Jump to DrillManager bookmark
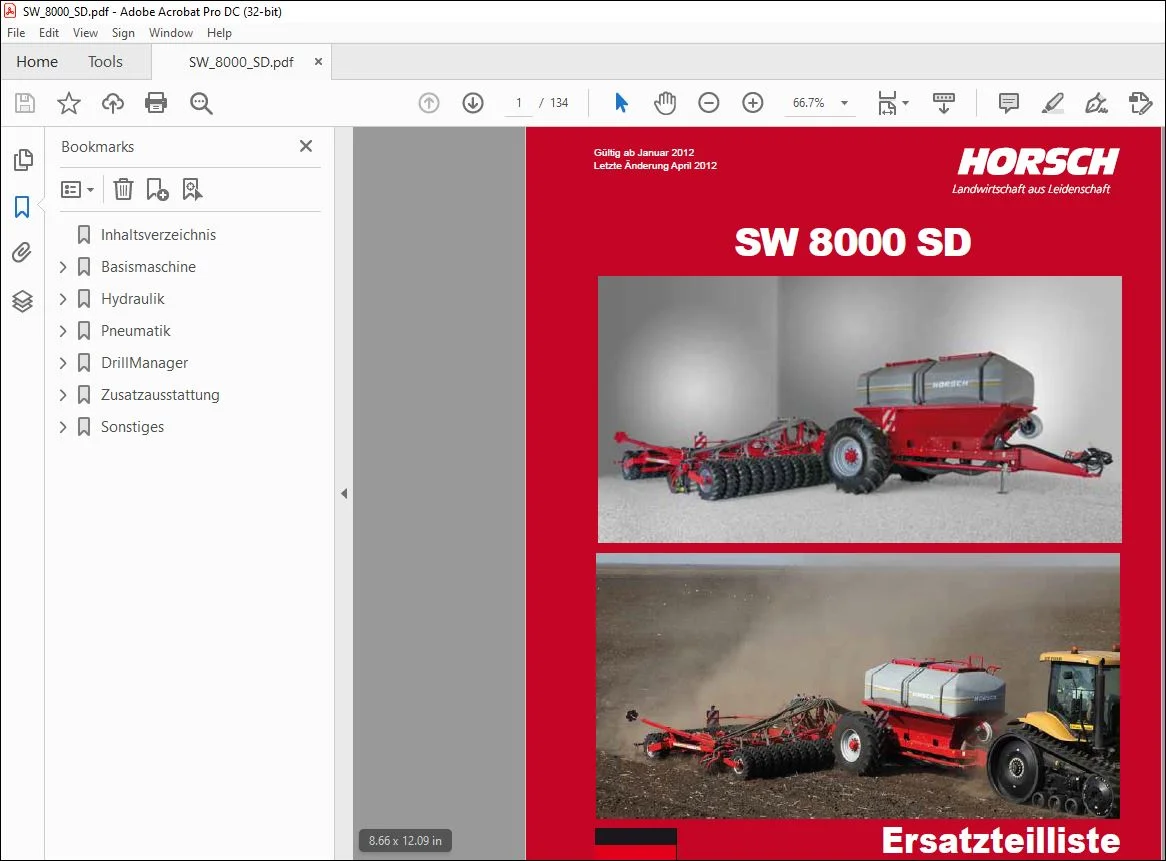1166x861 pixels. [x=144, y=363]
